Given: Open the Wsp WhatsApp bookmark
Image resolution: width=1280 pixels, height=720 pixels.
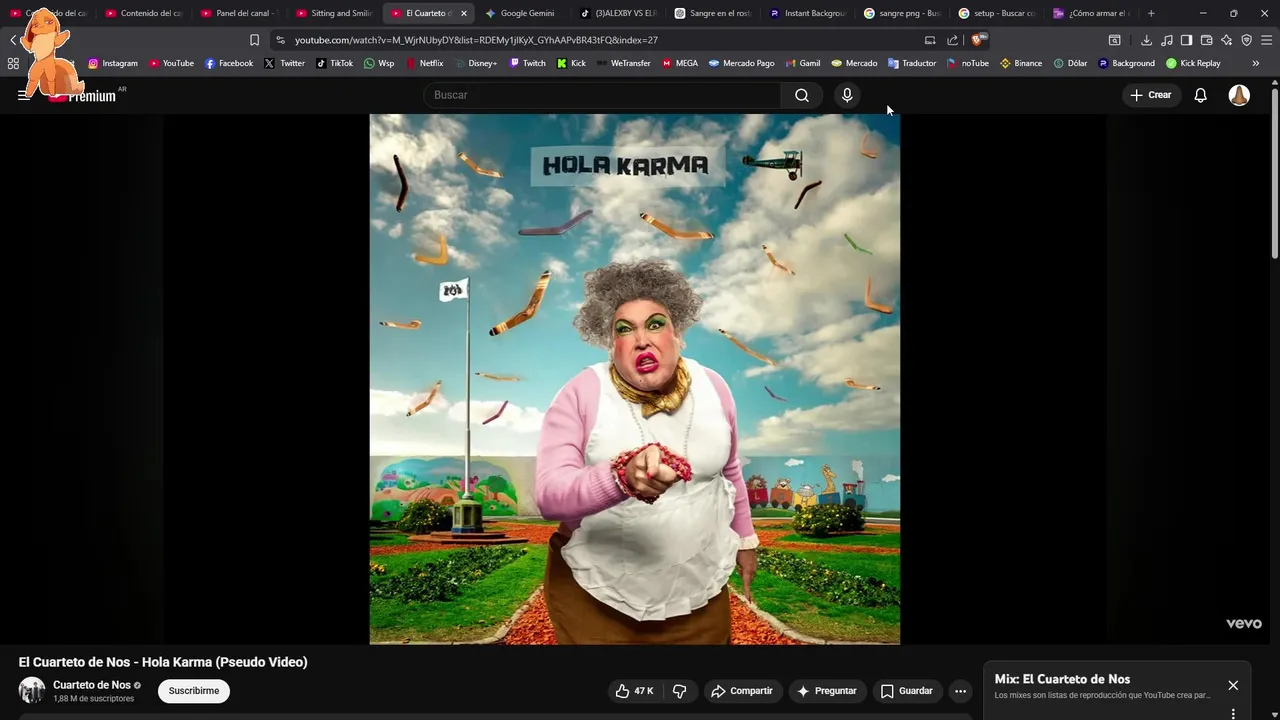Looking at the screenshot, I should pos(379,63).
